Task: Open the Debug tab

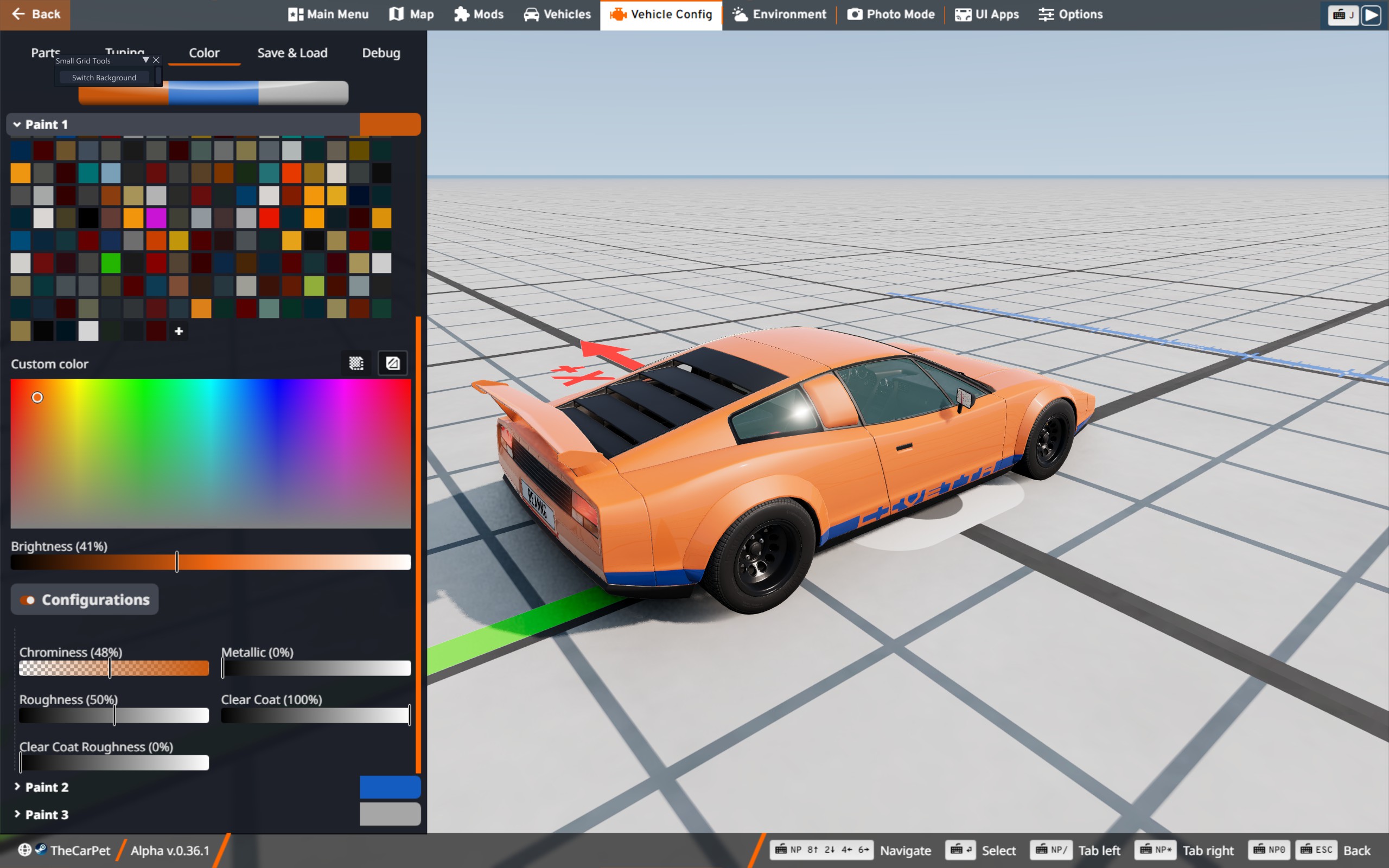Action: pos(380,53)
